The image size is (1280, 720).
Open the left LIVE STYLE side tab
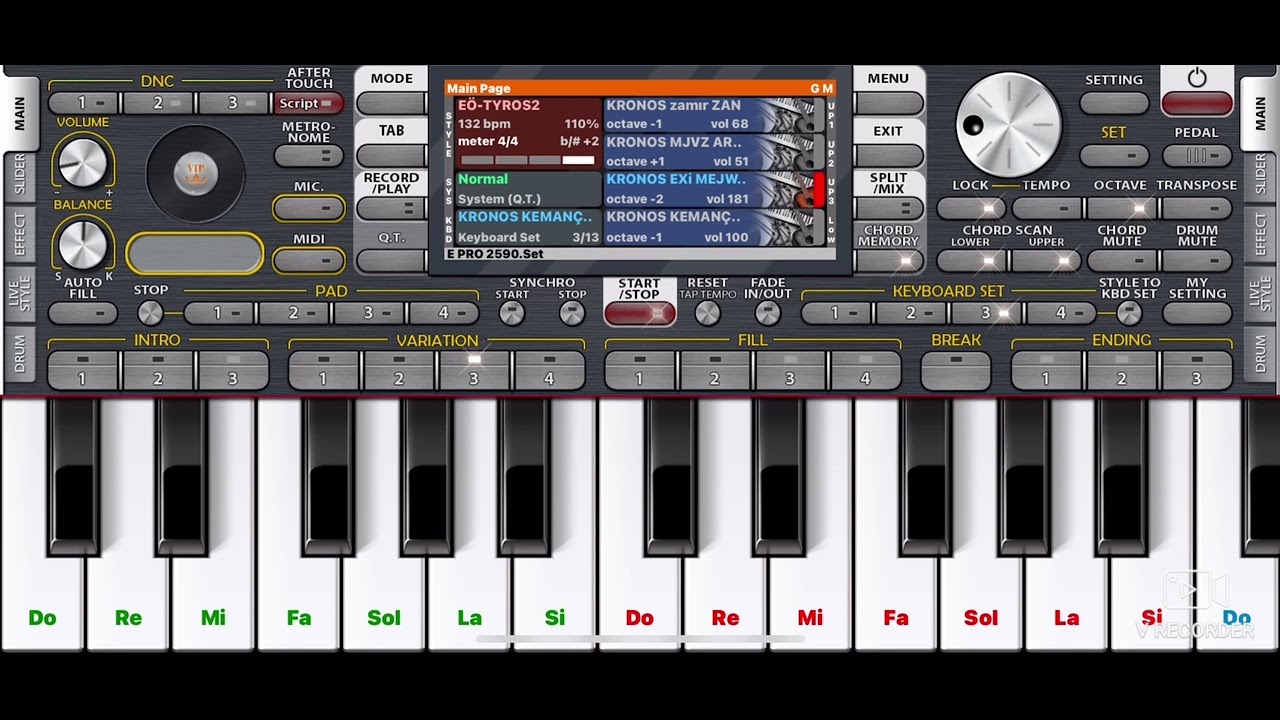pyautogui.click(x=19, y=295)
